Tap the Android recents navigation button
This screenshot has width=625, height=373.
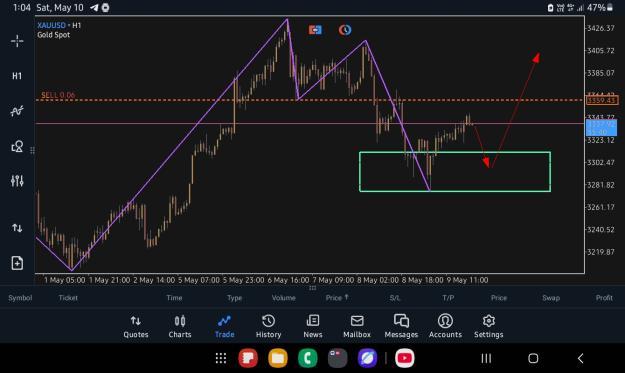[x=486, y=358]
